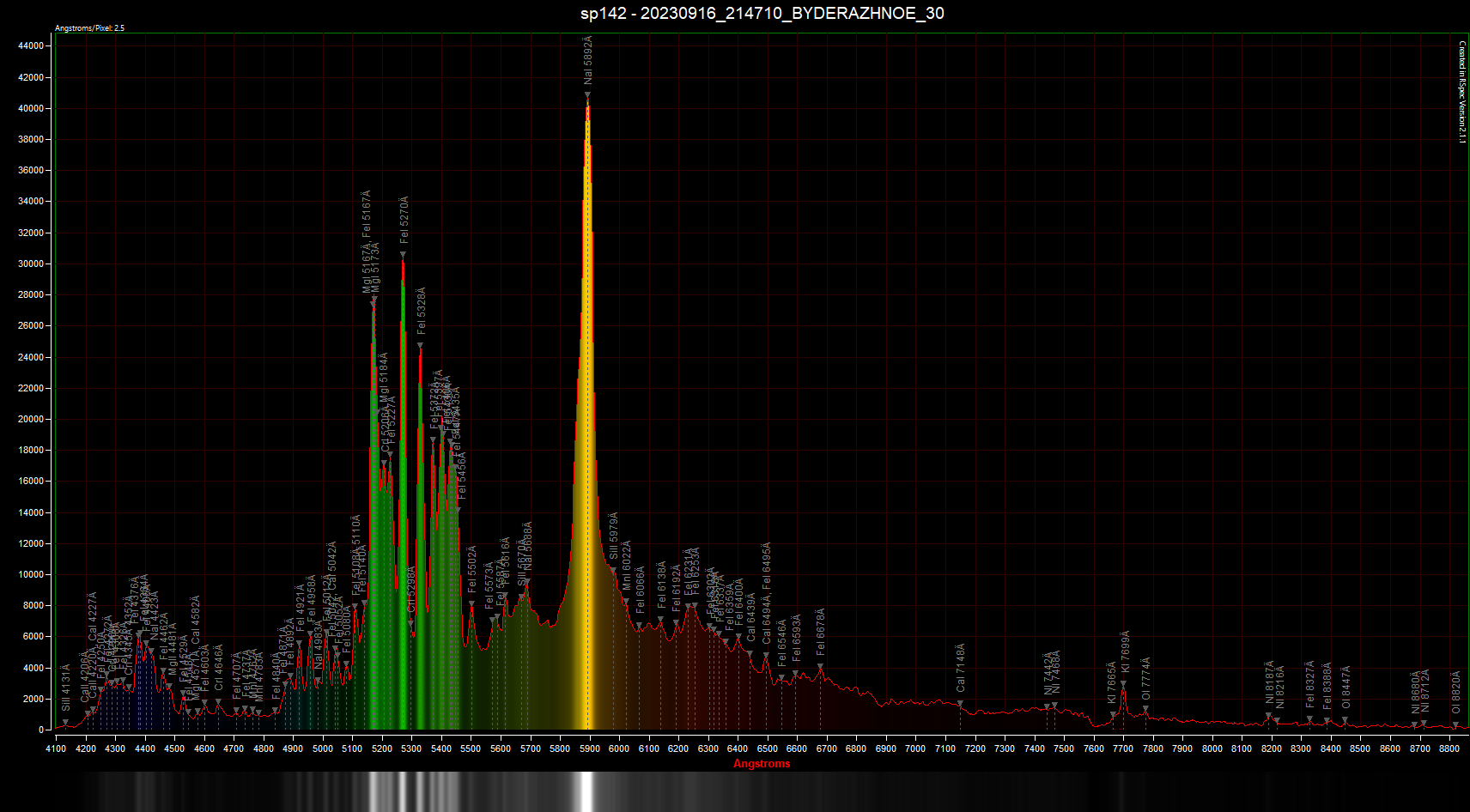Click the FeI 6138Å line label
This screenshot has height=812, width=1470.
(x=662, y=585)
